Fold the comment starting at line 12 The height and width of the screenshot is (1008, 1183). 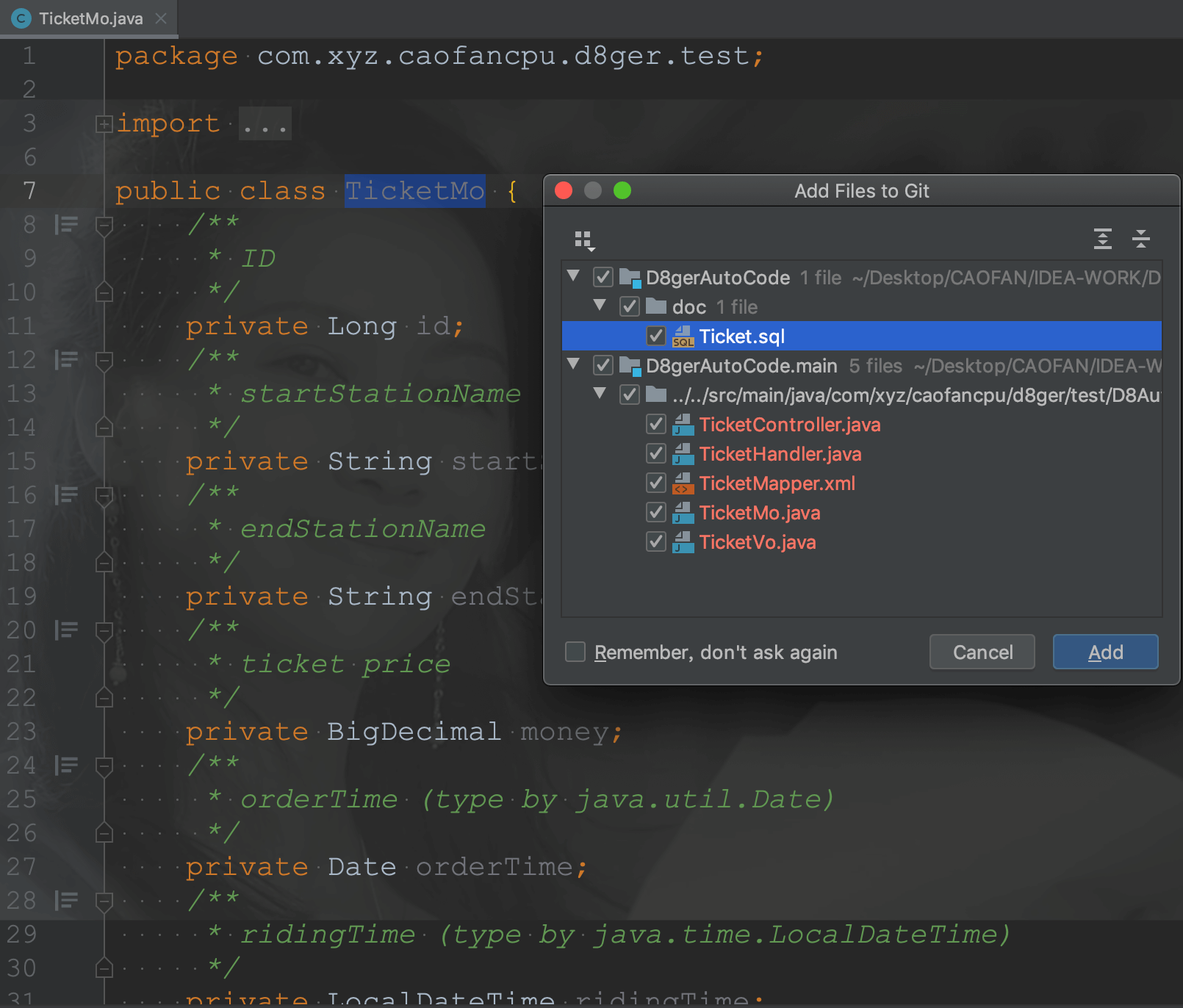tap(104, 361)
